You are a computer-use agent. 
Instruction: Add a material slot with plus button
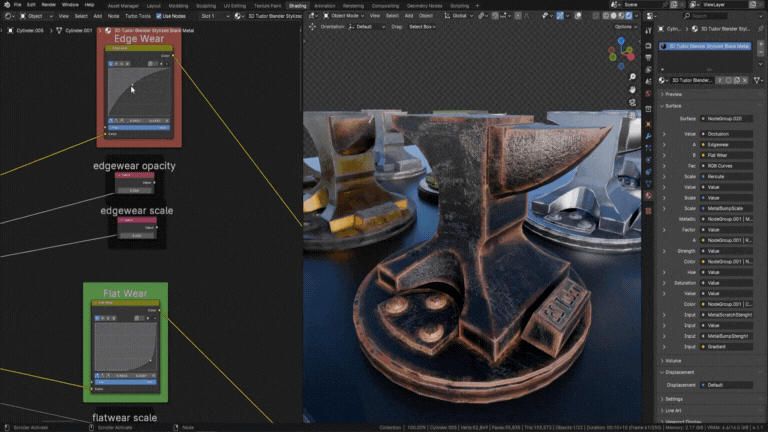point(761,43)
